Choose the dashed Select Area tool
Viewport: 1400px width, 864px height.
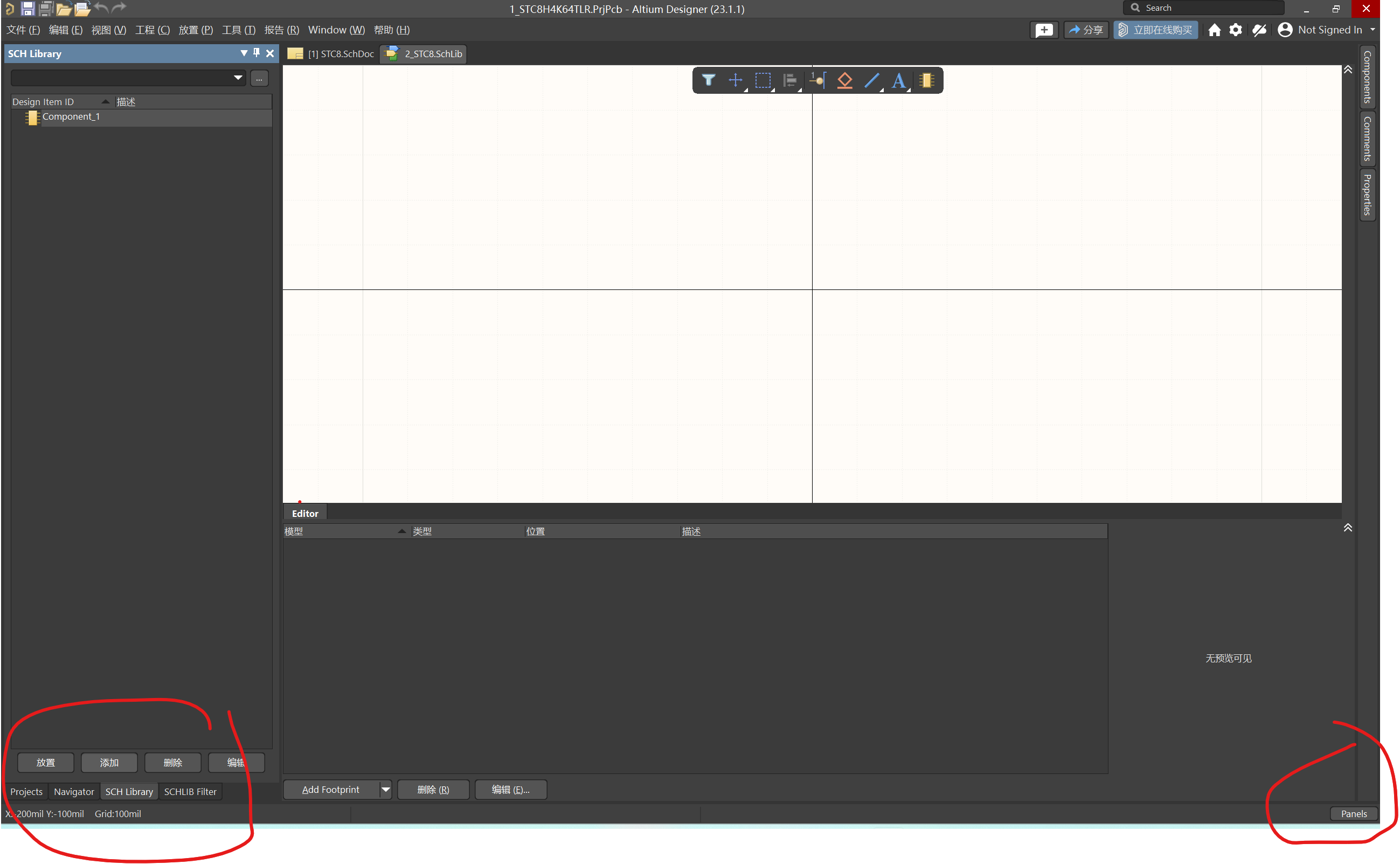(x=763, y=80)
